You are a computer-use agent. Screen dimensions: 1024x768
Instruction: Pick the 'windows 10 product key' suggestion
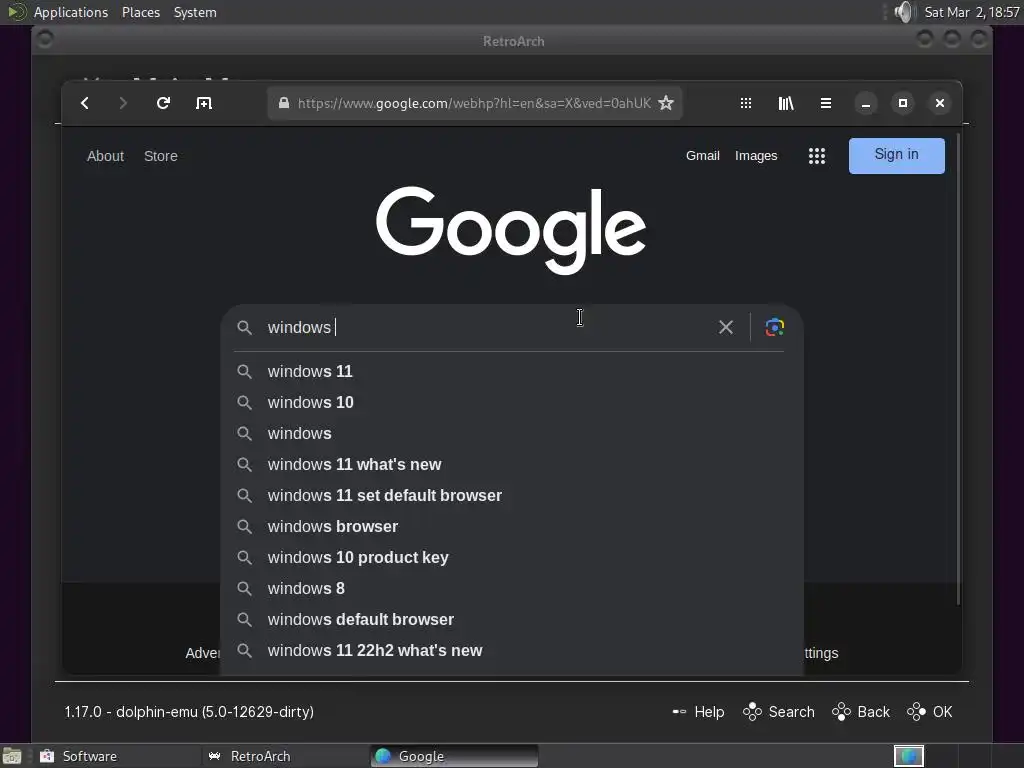pyautogui.click(x=512, y=558)
